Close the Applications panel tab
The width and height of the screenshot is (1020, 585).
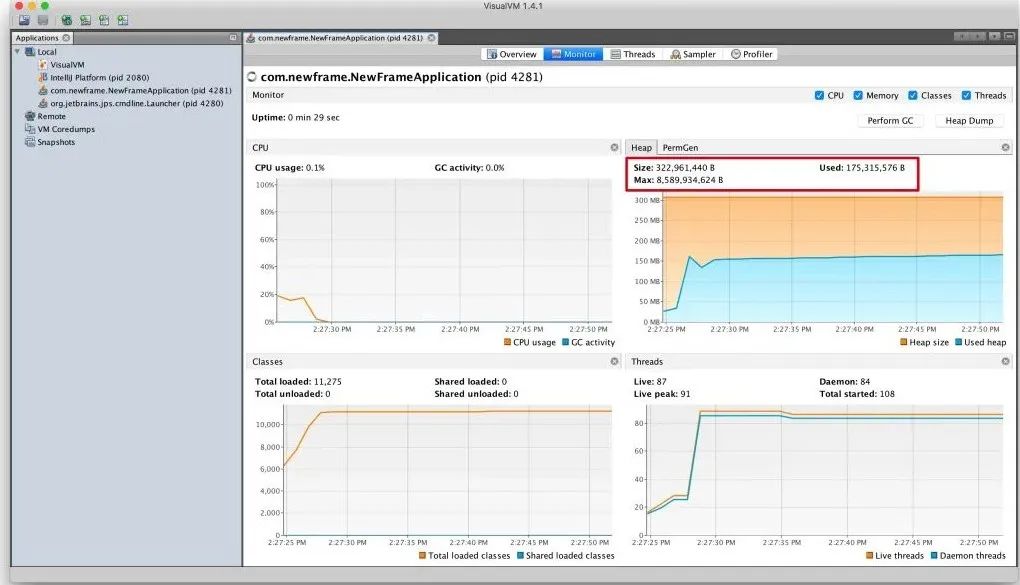click(x=66, y=38)
